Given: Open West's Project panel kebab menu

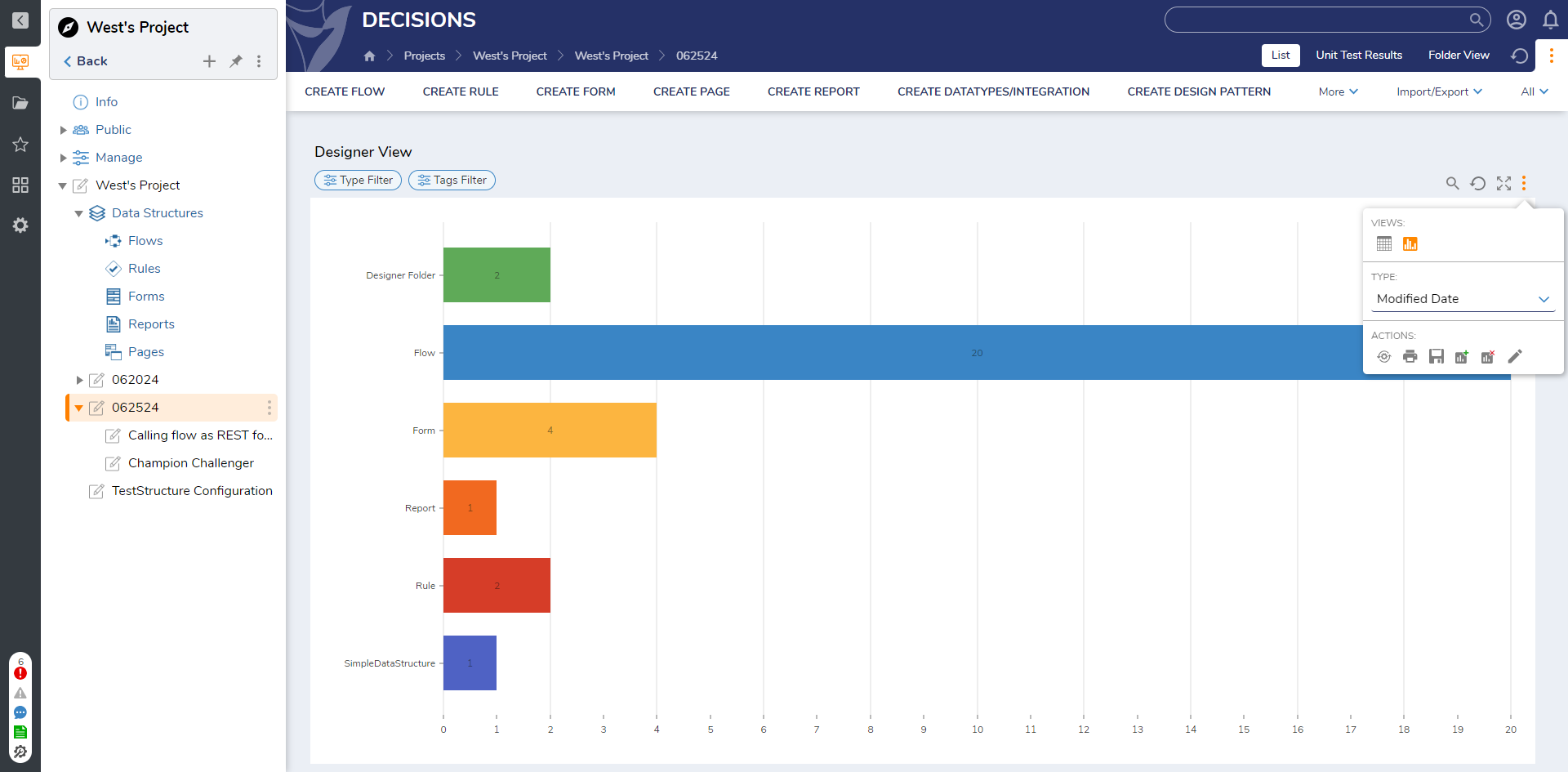Looking at the screenshot, I should (x=259, y=61).
